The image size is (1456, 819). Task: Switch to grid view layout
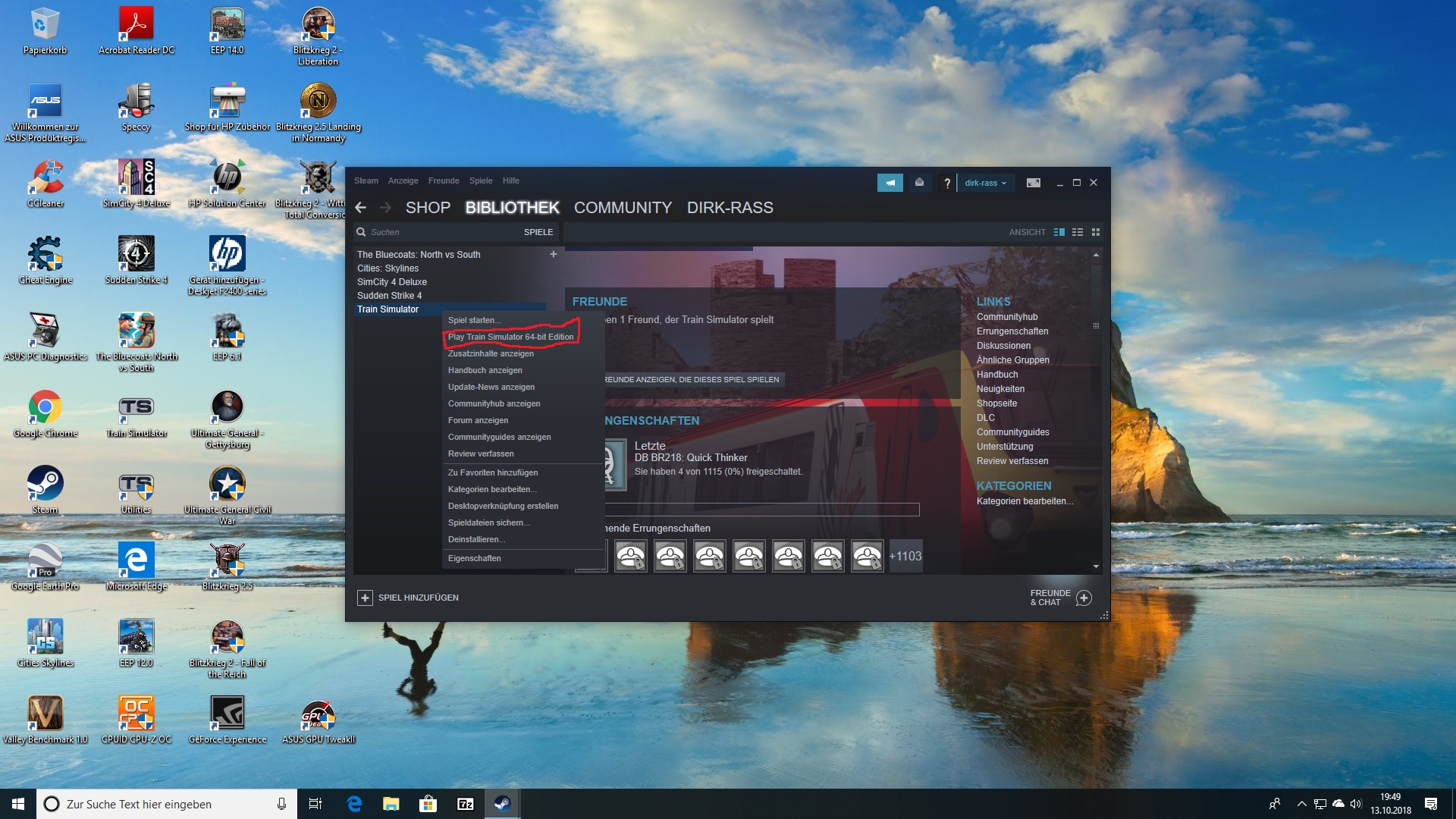point(1095,232)
